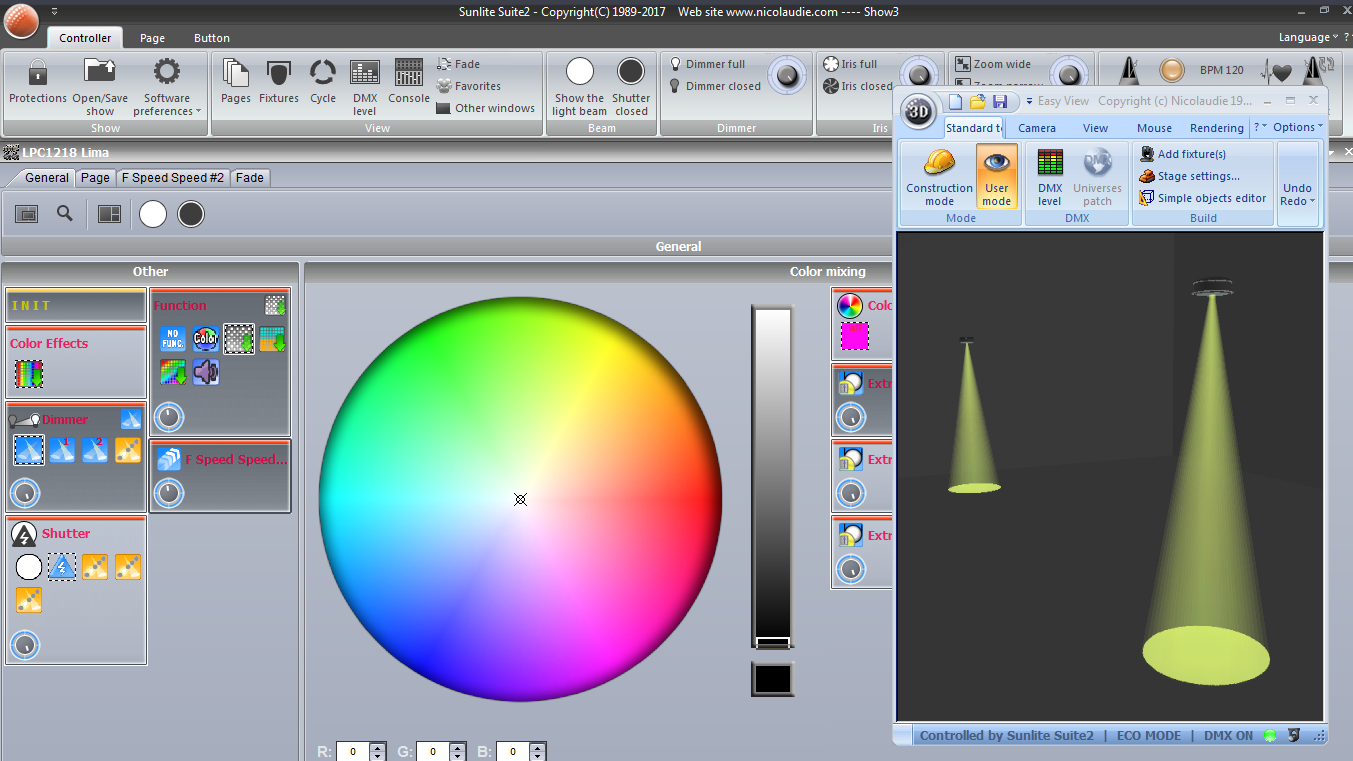Click the INIT preset
The width and height of the screenshot is (1353, 761).
tap(76, 305)
